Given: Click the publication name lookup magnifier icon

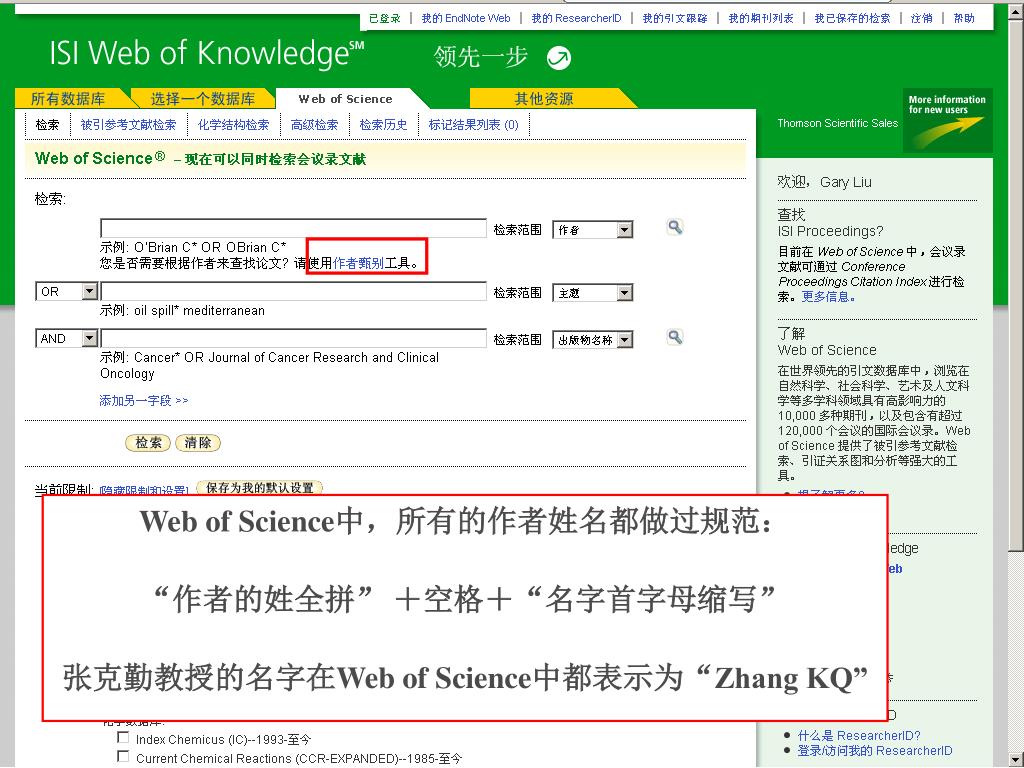Looking at the screenshot, I should (x=675, y=337).
